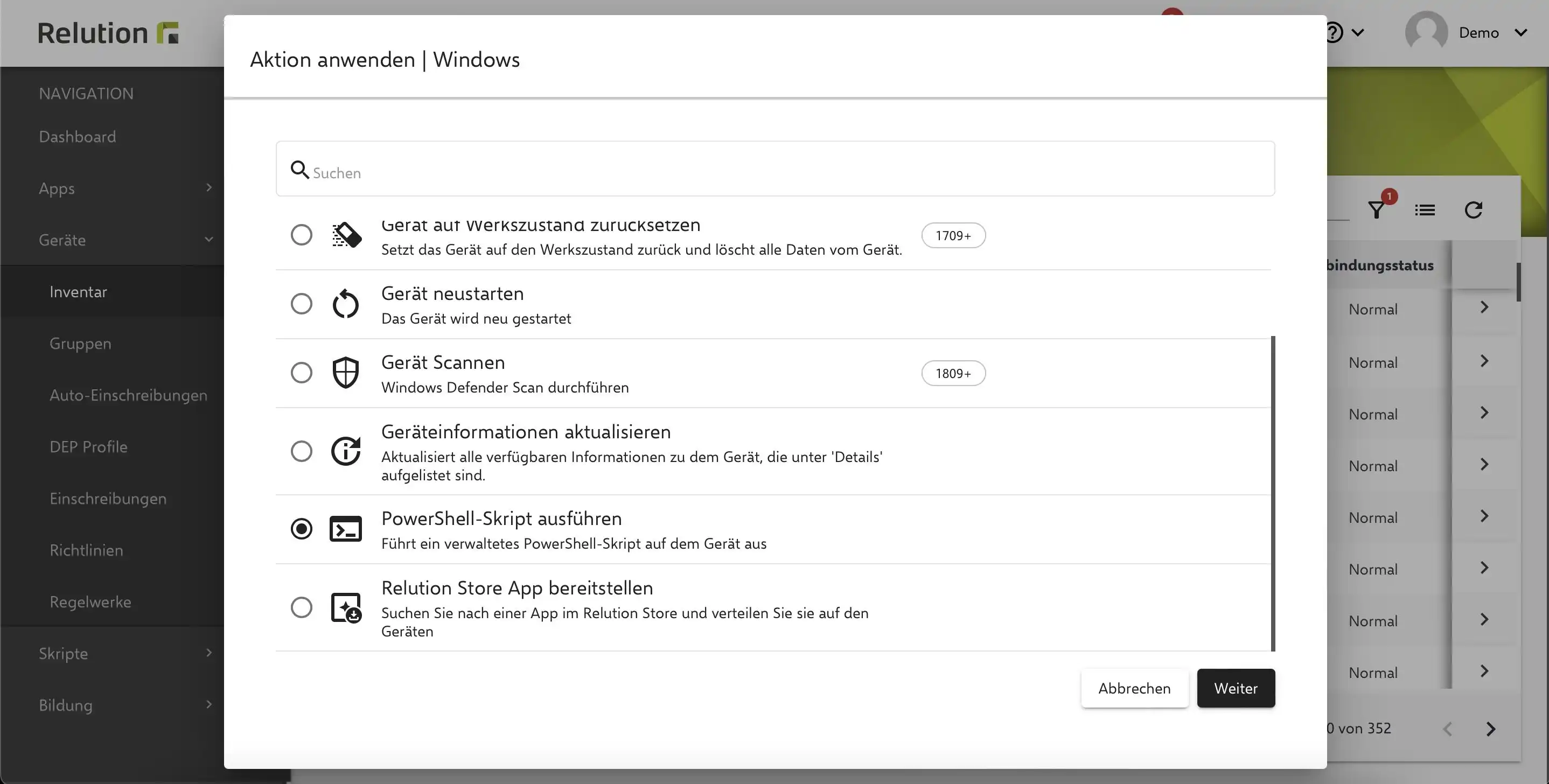Open the last Normal row detail chevron

pyautogui.click(x=1484, y=671)
